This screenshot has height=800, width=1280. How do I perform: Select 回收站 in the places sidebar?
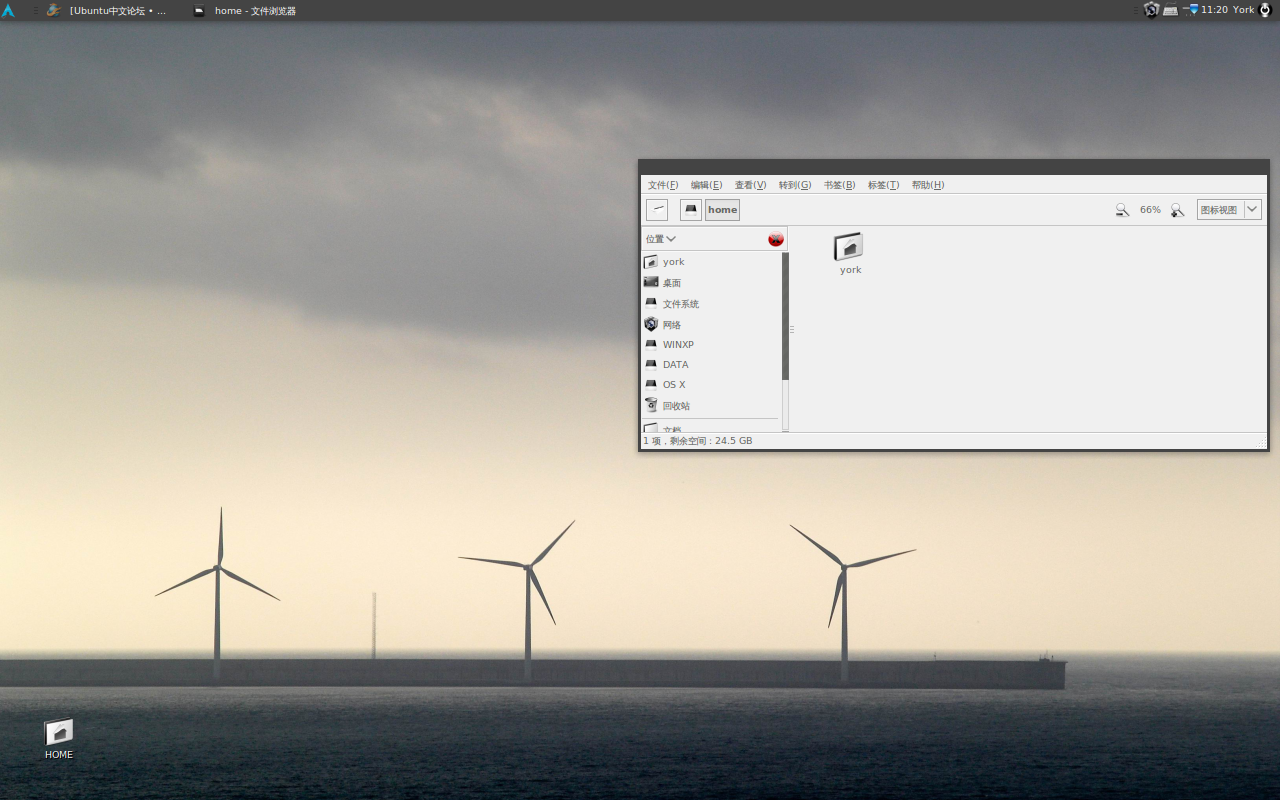[711, 406]
